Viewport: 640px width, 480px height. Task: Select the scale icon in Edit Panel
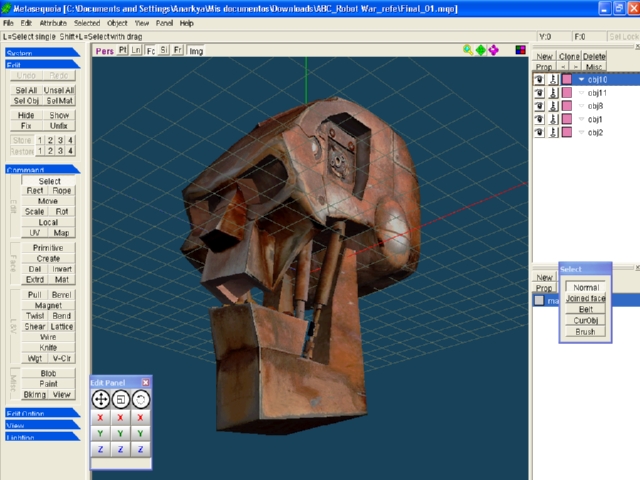120,399
